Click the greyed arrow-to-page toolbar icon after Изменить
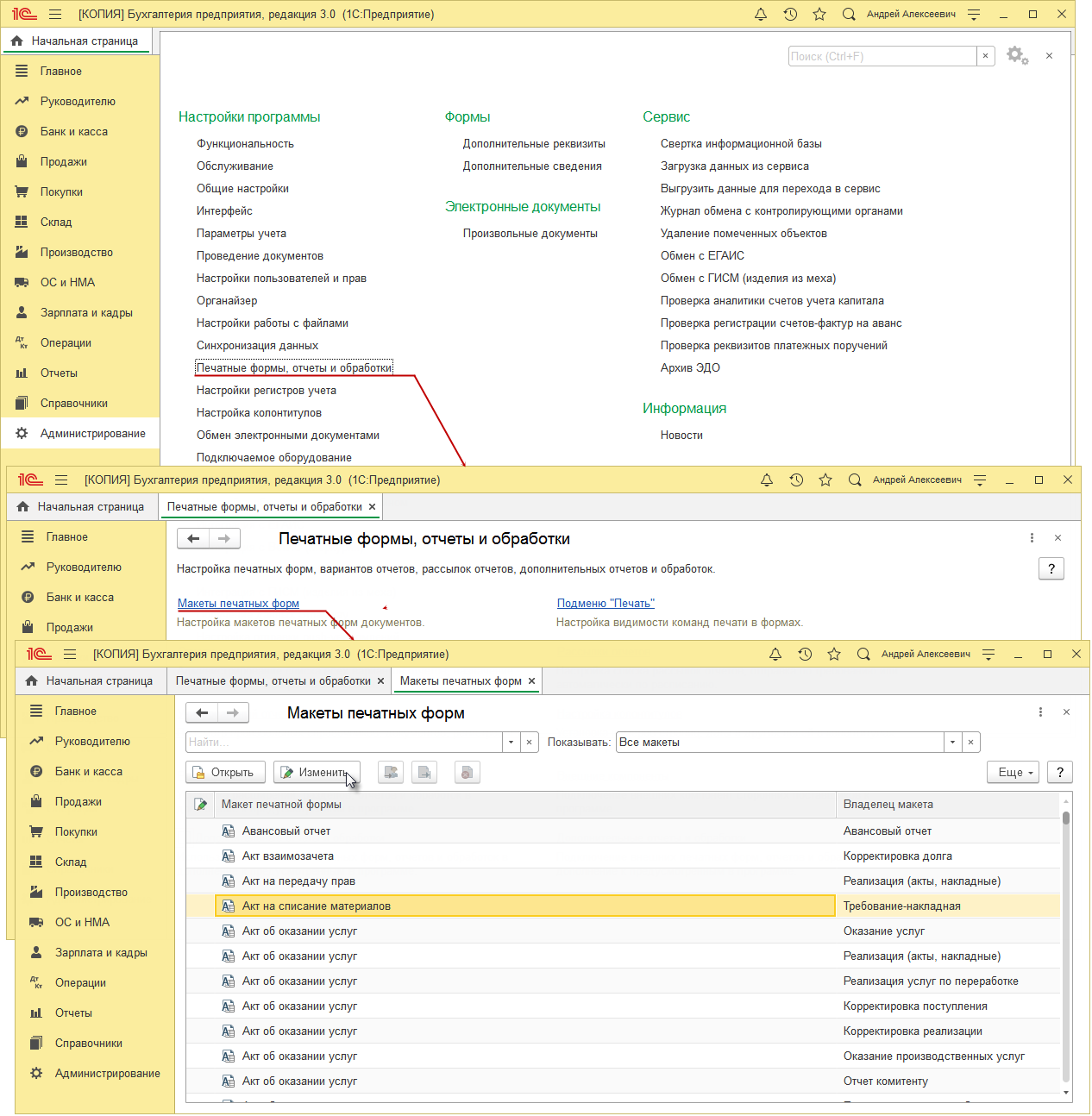Viewport: 1092px width, 1116px height. (x=424, y=772)
